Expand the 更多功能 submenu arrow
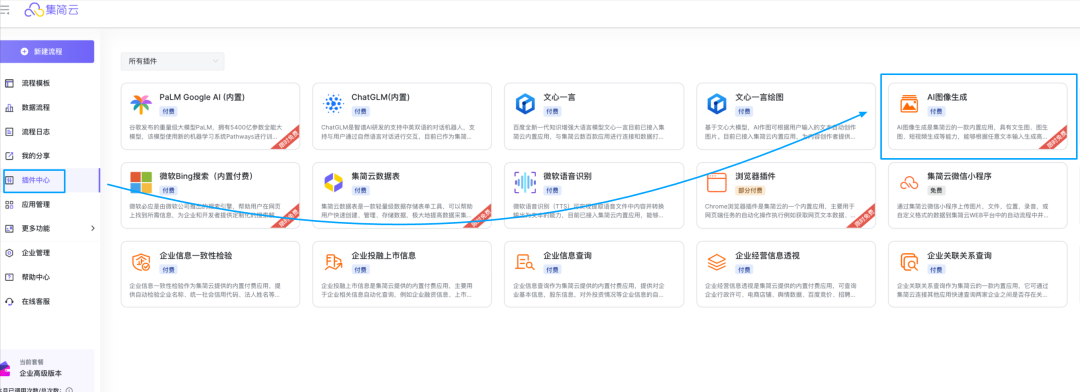This screenshot has height=392, width=1080. point(92,228)
